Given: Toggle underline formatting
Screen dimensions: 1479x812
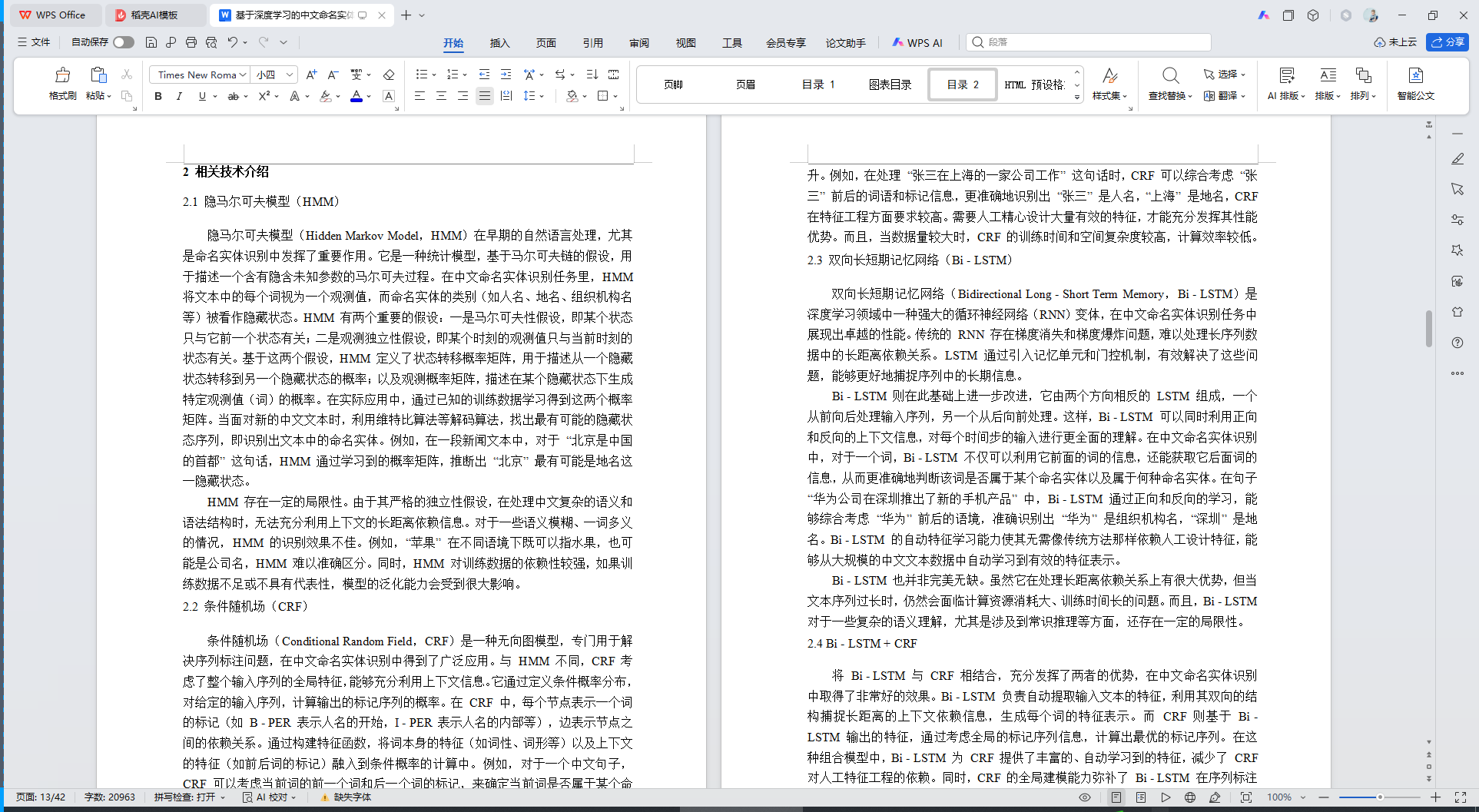Looking at the screenshot, I should 202,96.
